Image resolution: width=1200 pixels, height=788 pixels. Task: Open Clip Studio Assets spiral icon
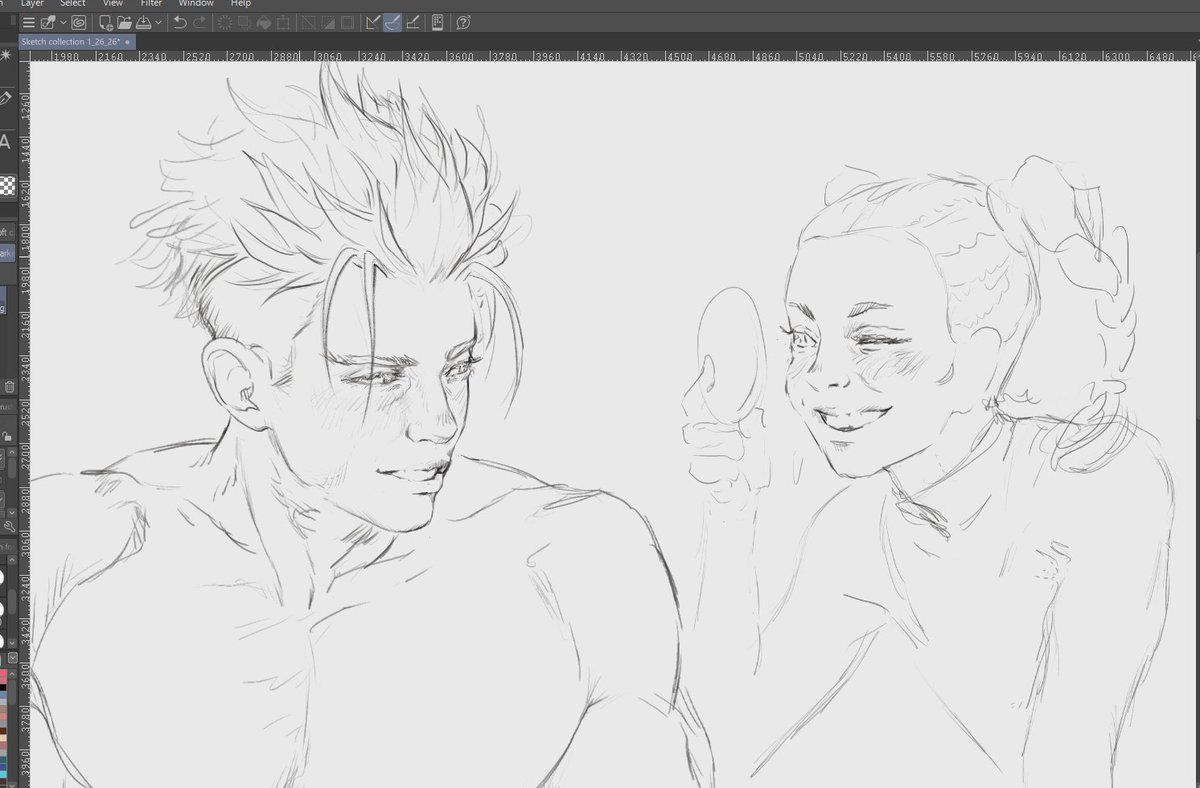pyautogui.click(x=79, y=22)
